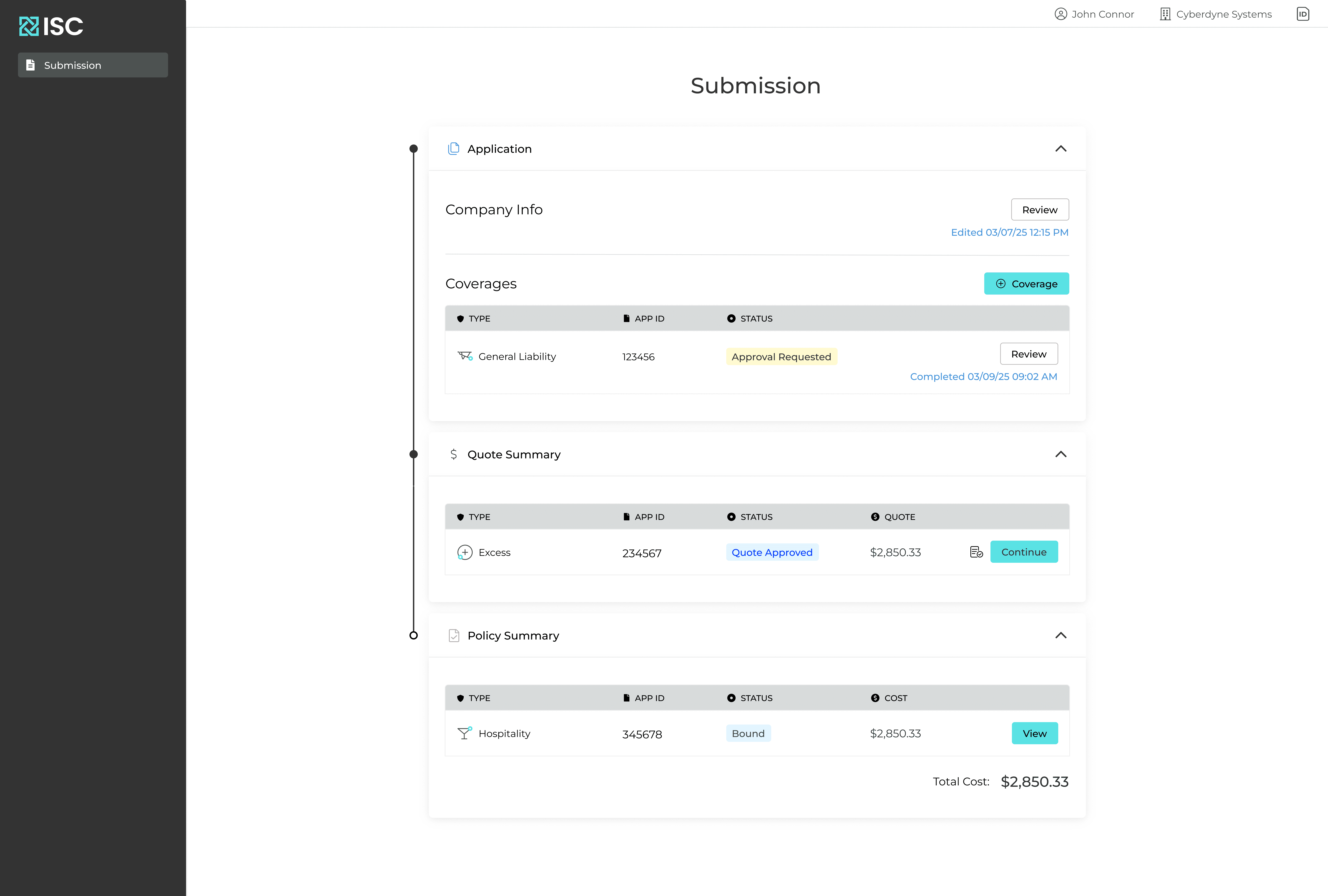This screenshot has width=1328, height=896.
Task: Click the Cyberdyne Systems building icon
Action: [x=1165, y=14]
